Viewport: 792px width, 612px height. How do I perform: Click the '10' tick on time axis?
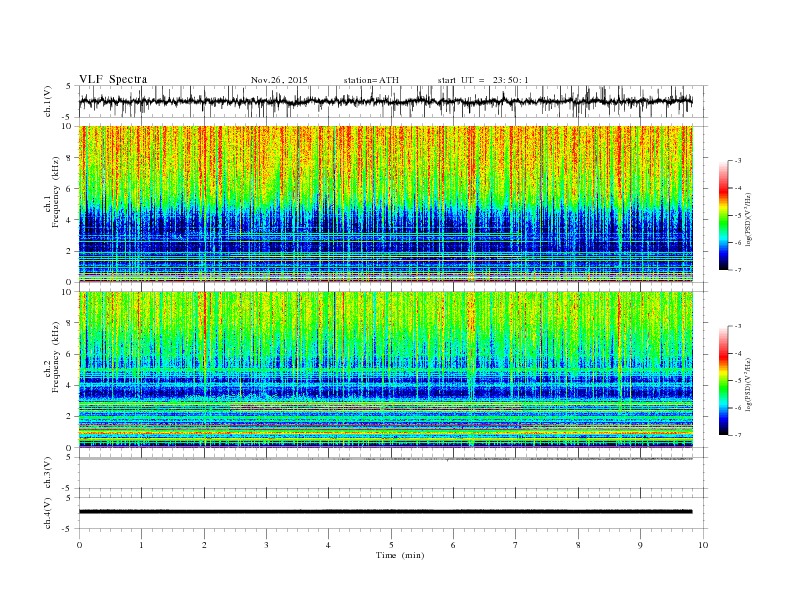click(703, 545)
